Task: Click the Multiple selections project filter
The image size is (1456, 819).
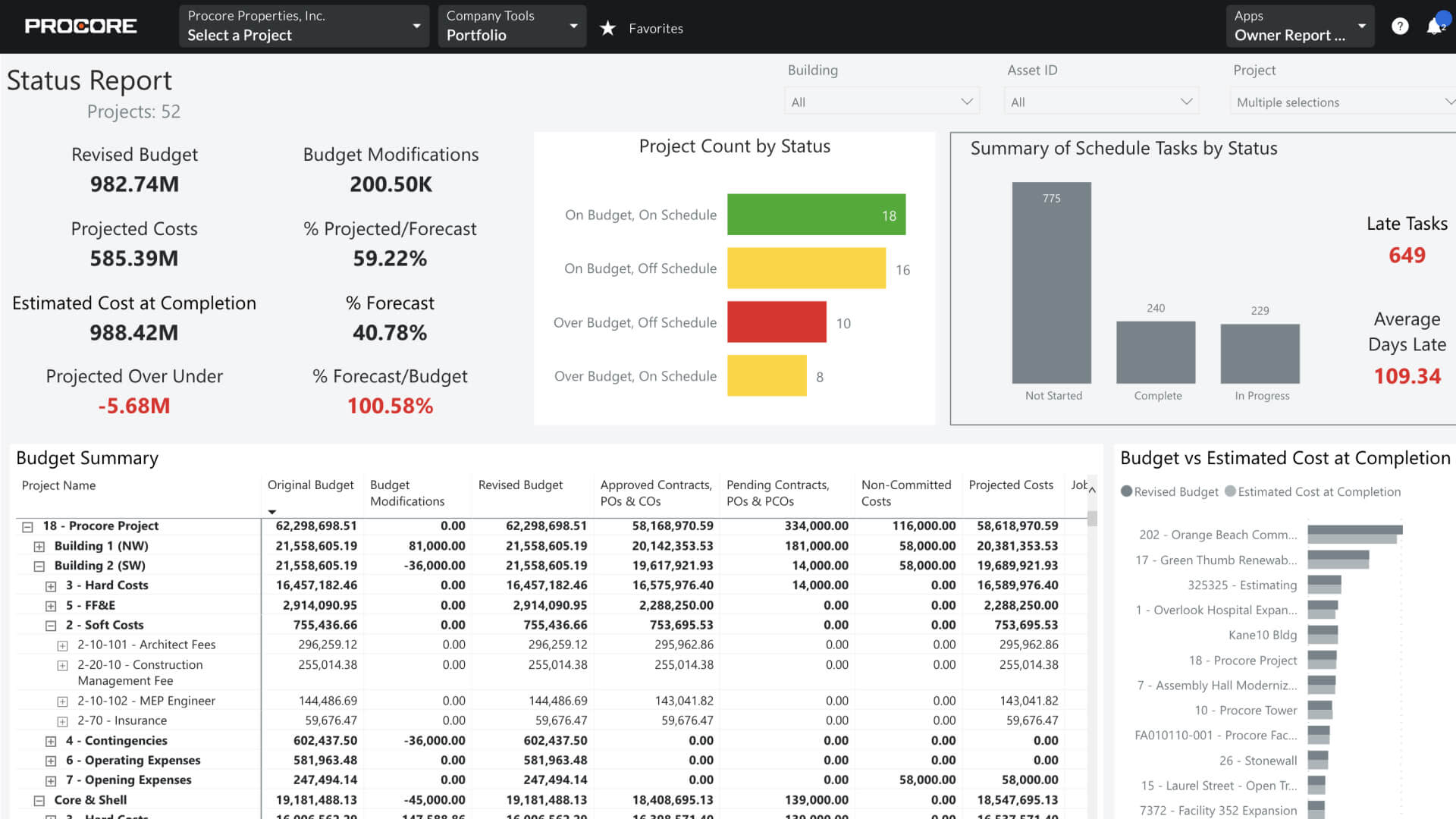Action: coord(1339,101)
